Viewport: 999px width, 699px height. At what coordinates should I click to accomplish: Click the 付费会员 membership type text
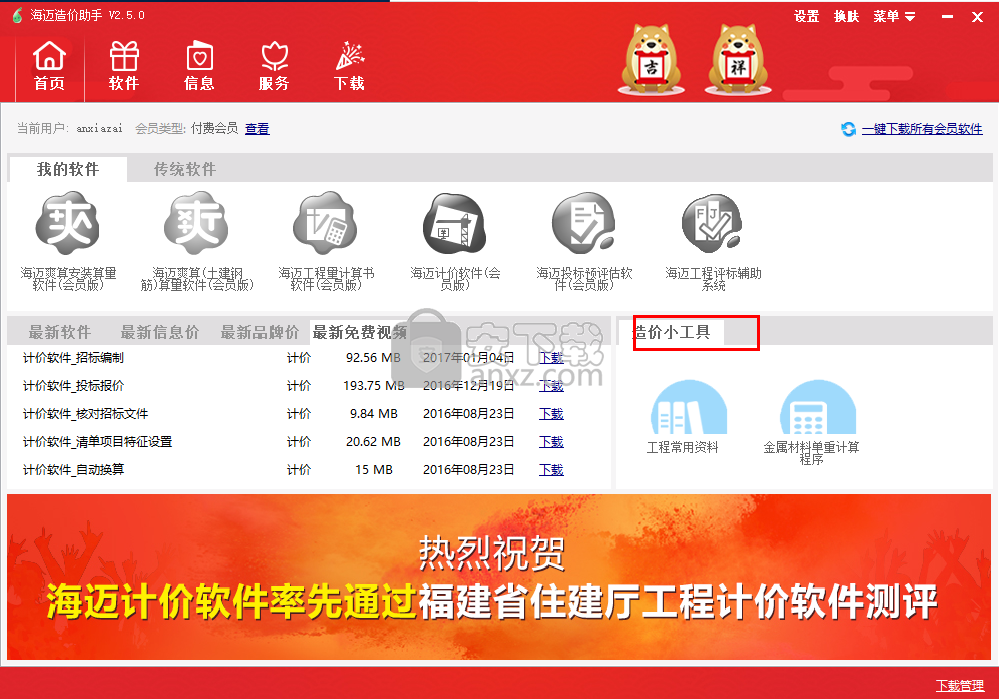pyautogui.click(x=215, y=129)
